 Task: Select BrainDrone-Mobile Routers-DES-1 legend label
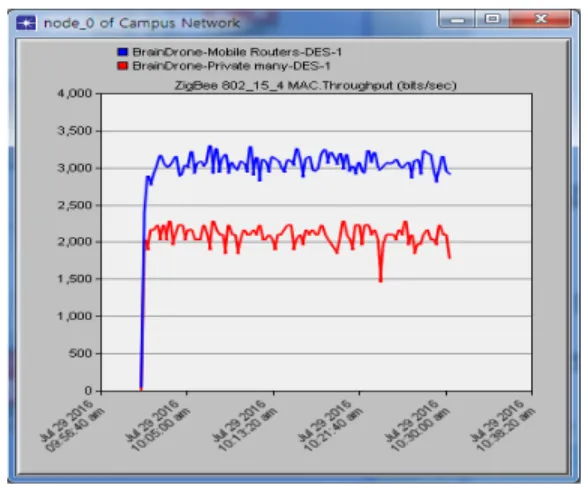pyautogui.click(x=237, y=52)
